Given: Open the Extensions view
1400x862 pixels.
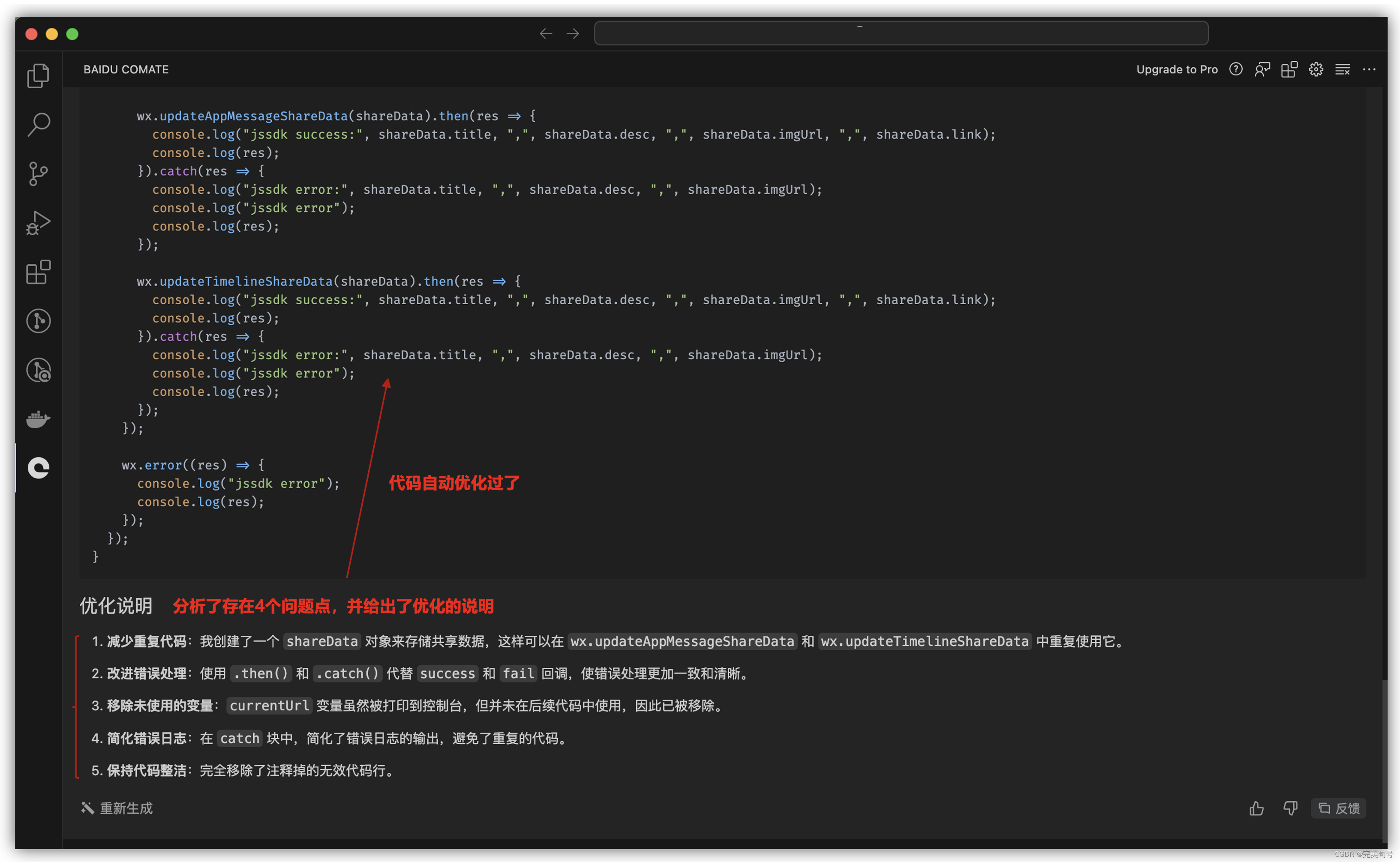Looking at the screenshot, I should (38, 272).
